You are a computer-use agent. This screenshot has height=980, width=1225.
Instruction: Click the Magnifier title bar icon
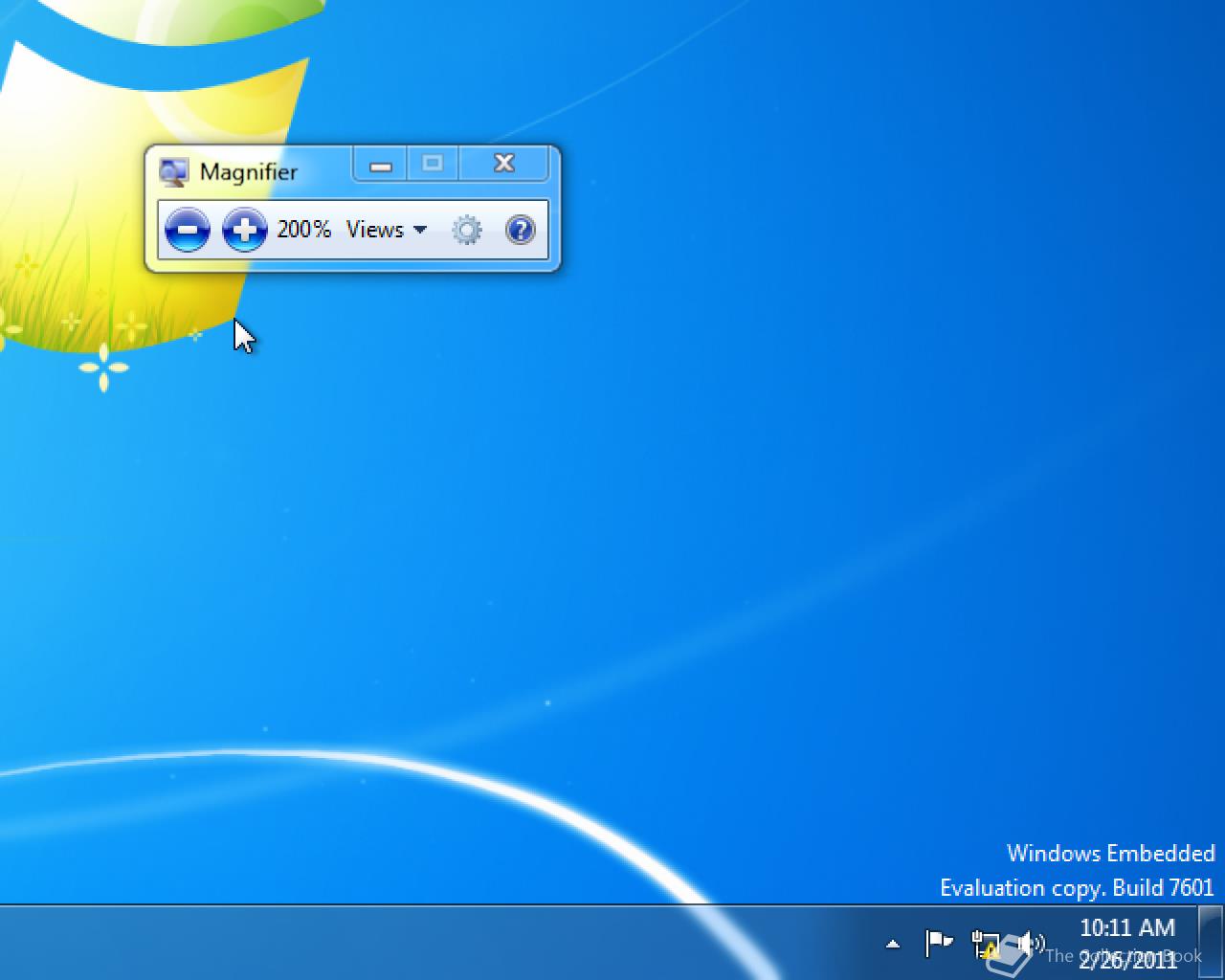[174, 172]
